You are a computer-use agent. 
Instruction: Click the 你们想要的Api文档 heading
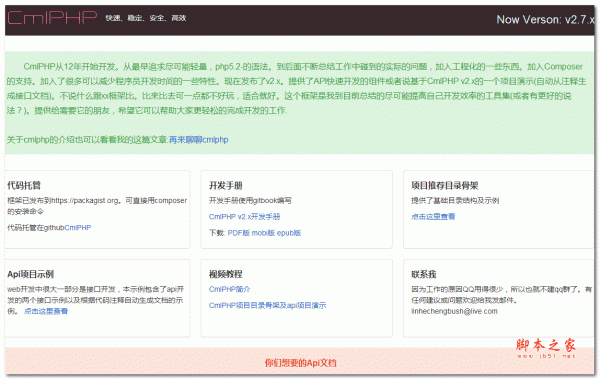(300, 363)
